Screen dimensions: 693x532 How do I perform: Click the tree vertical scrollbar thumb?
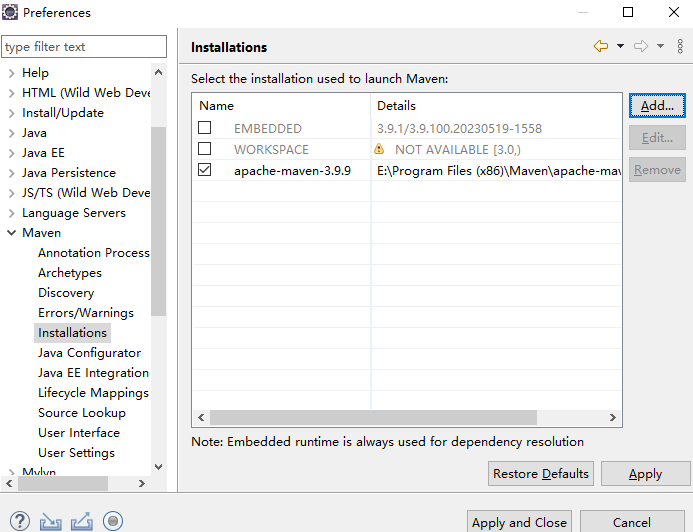point(158,221)
